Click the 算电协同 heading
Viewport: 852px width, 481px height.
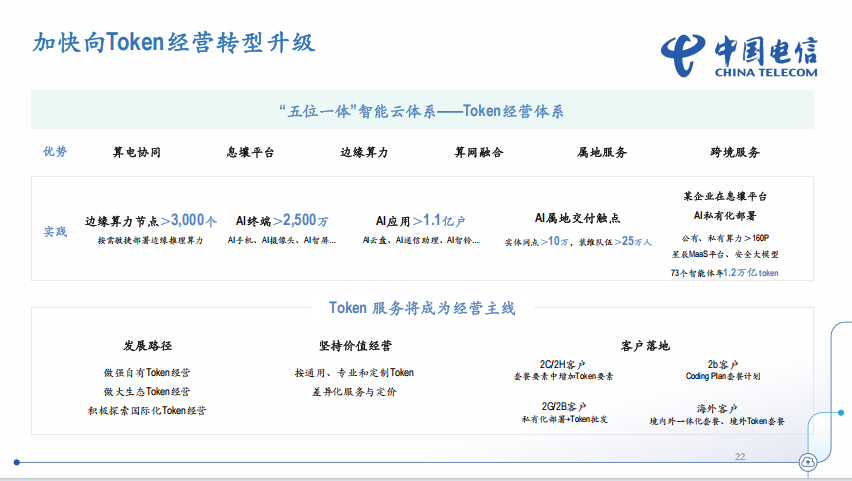tap(137, 153)
